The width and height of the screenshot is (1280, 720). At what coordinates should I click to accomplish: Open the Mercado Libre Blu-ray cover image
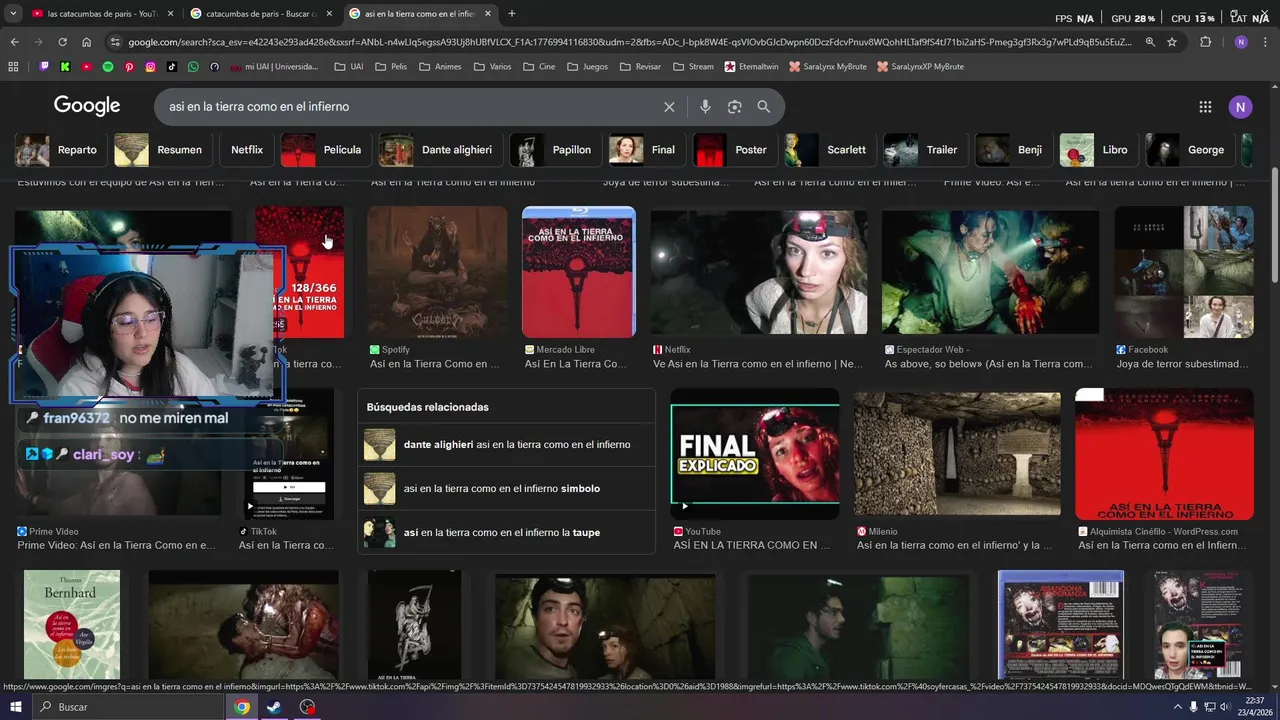pyautogui.click(x=578, y=272)
